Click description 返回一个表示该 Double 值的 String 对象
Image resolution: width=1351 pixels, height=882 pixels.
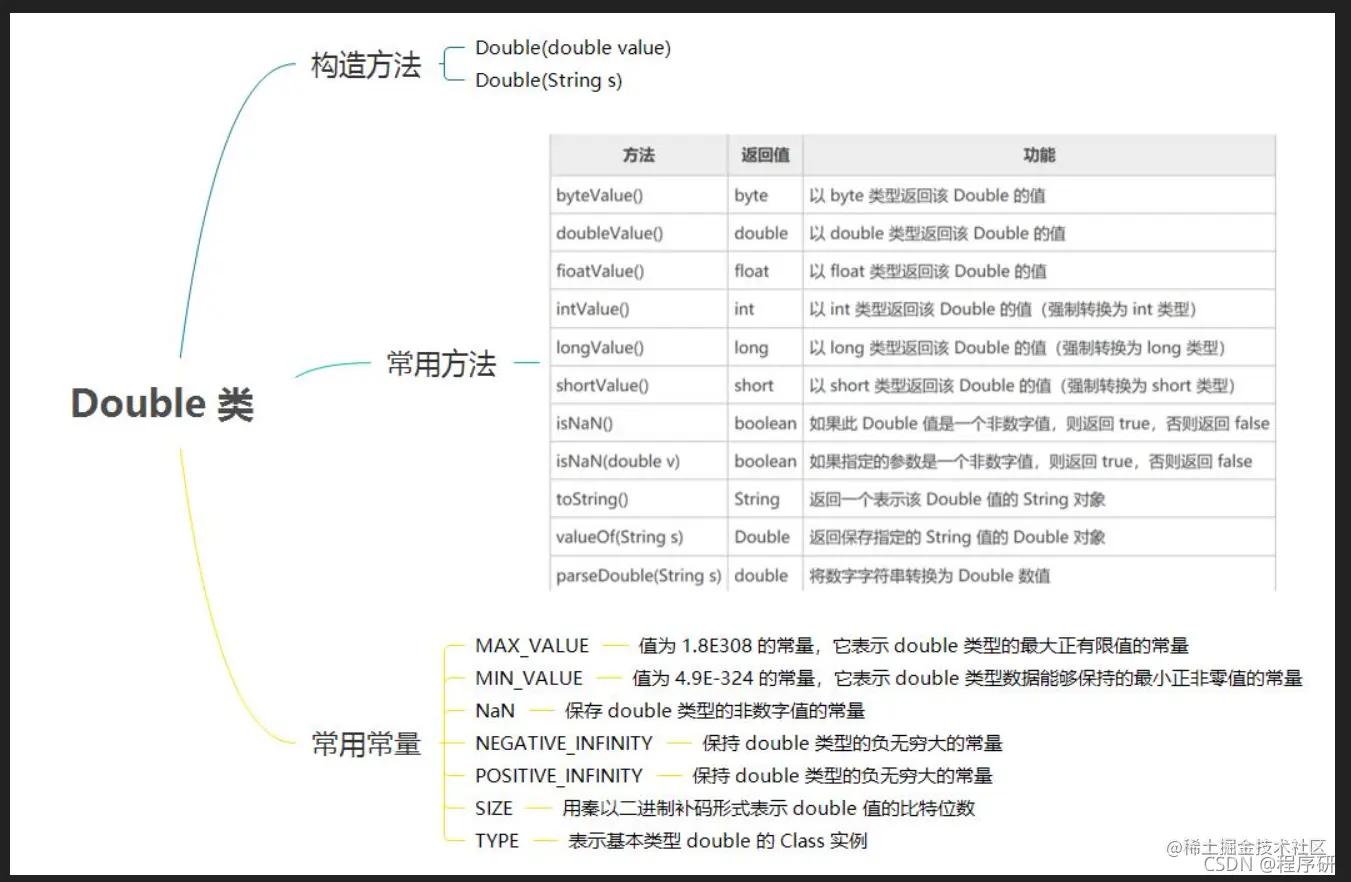(957, 499)
